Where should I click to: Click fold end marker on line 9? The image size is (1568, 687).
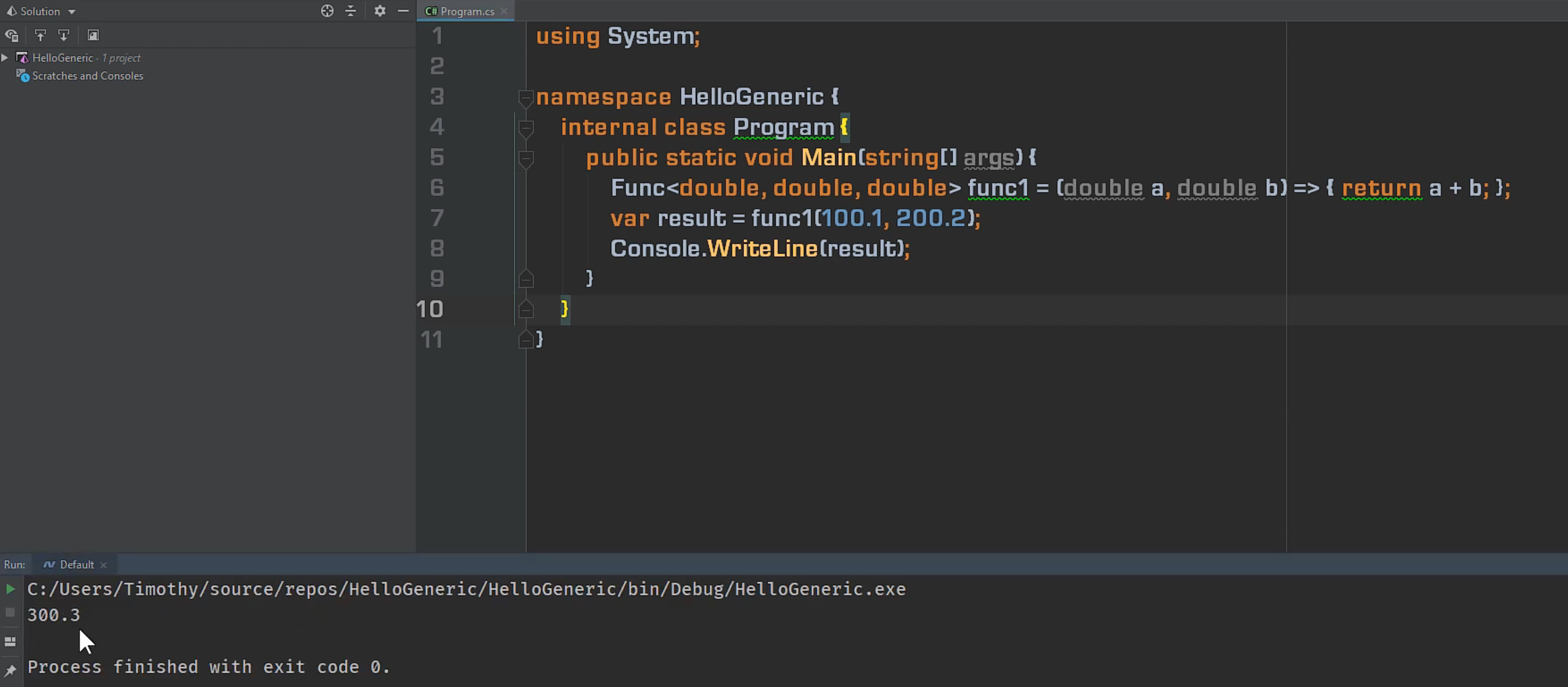pos(526,279)
